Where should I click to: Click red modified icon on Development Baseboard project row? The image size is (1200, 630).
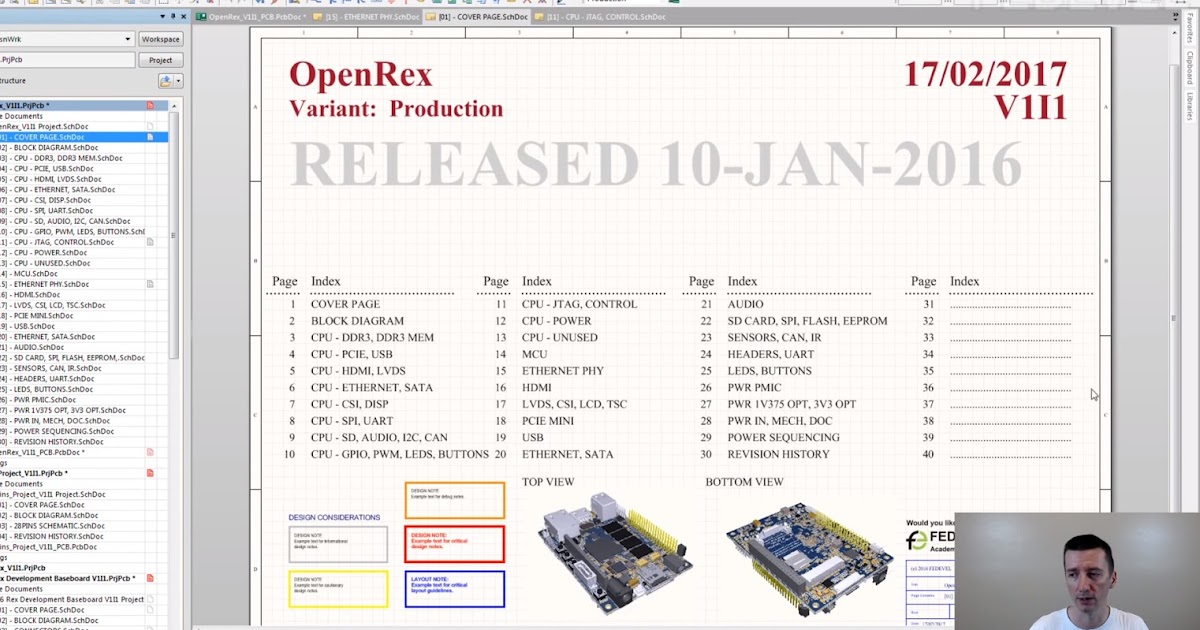coord(150,578)
